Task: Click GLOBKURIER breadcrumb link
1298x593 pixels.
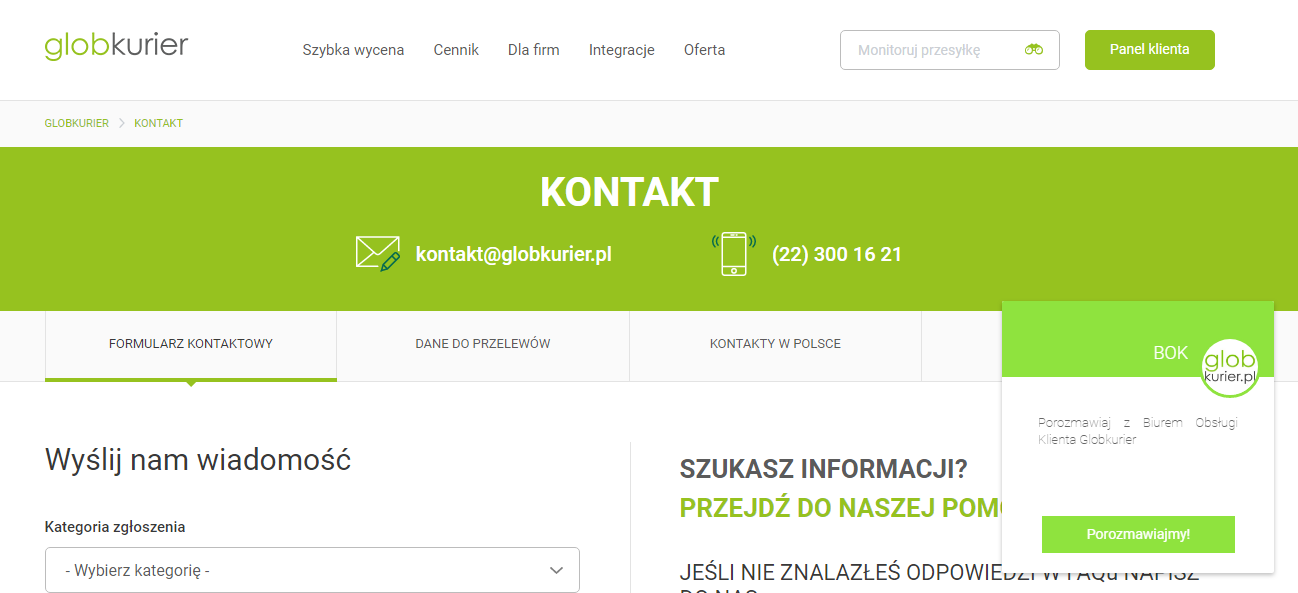Action: click(x=76, y=123)
